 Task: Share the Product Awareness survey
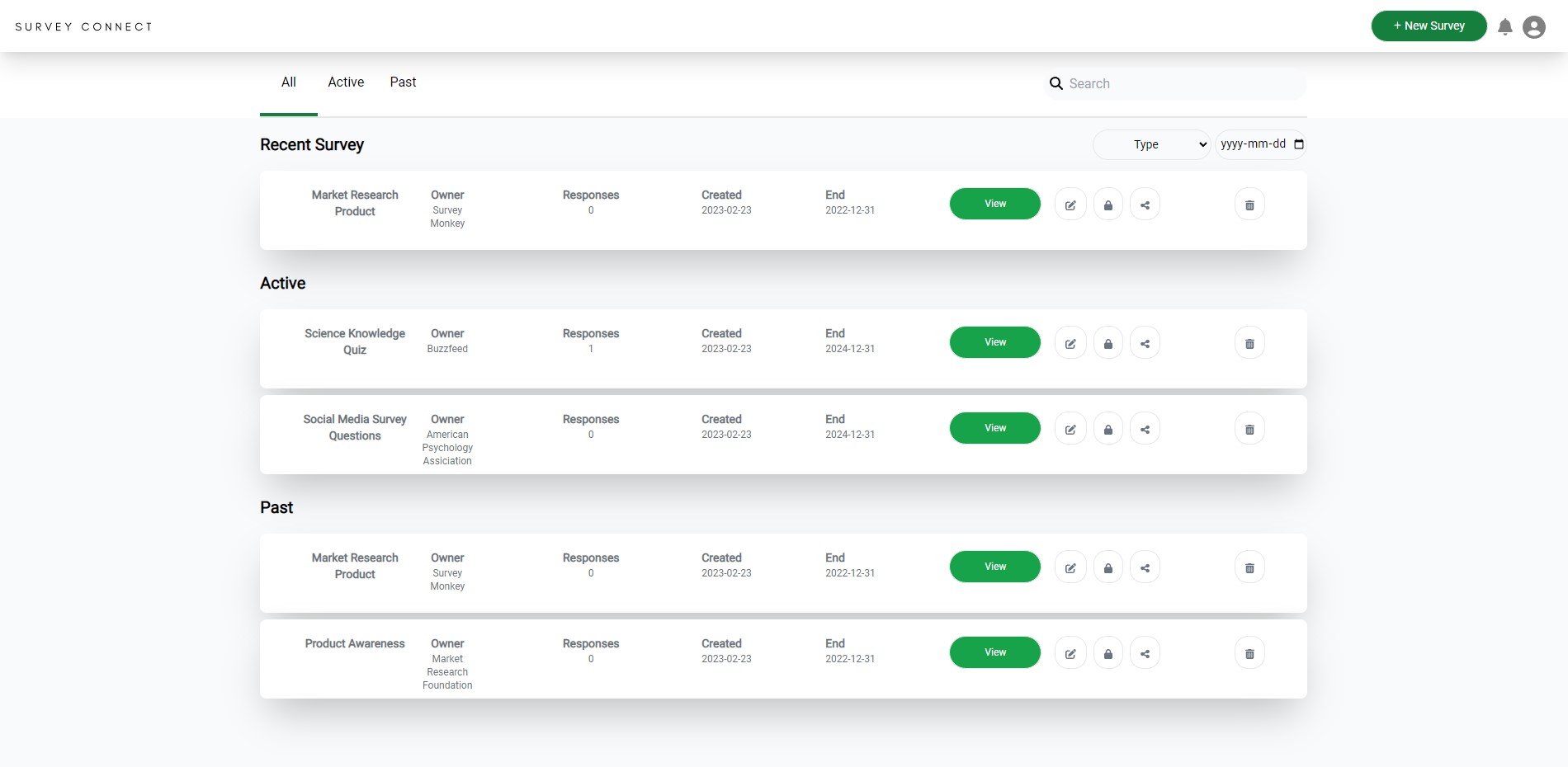coord(1145,652)
